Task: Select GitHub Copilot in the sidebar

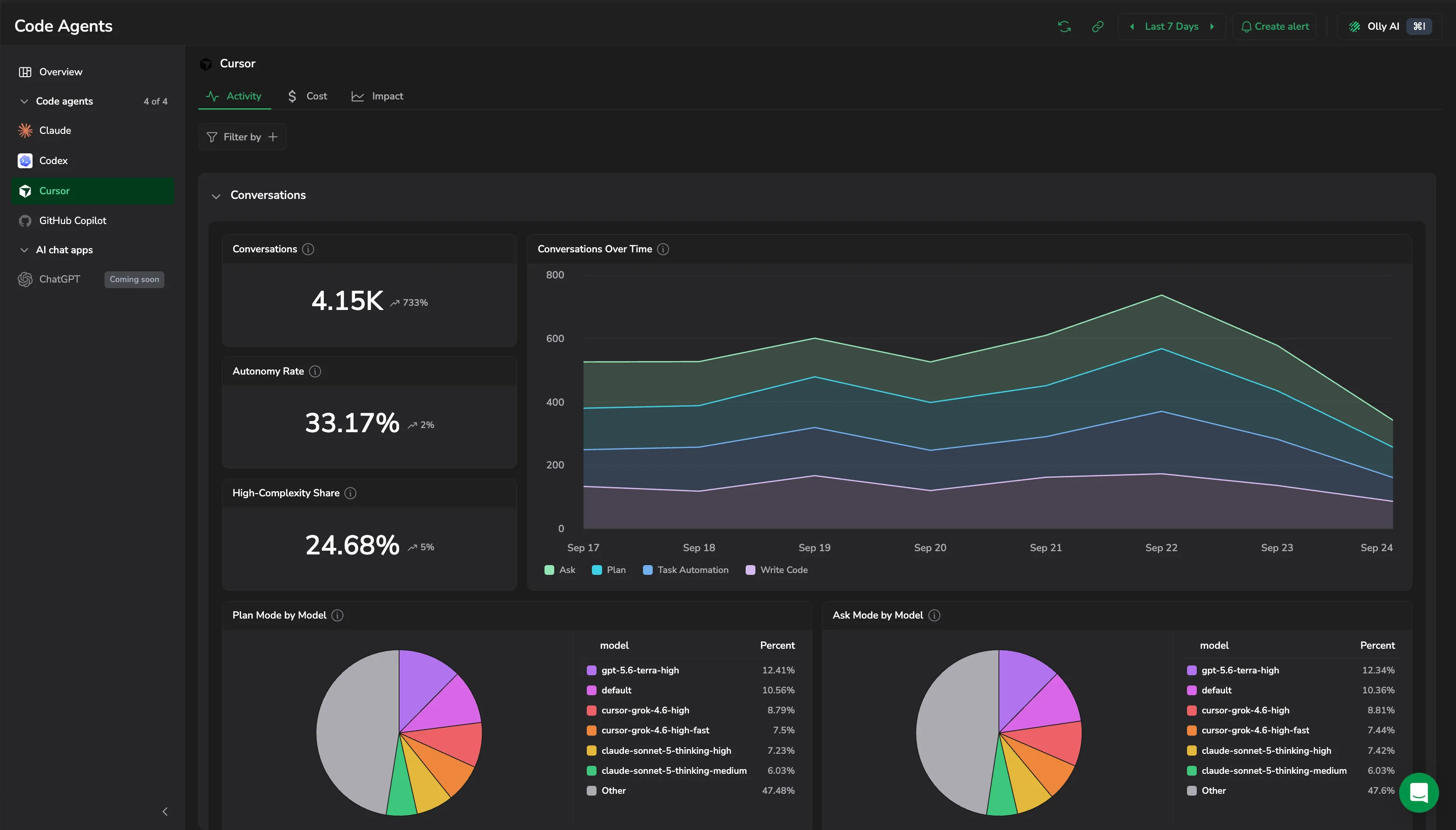Action: pyautogui.click(x=93, y=221)
